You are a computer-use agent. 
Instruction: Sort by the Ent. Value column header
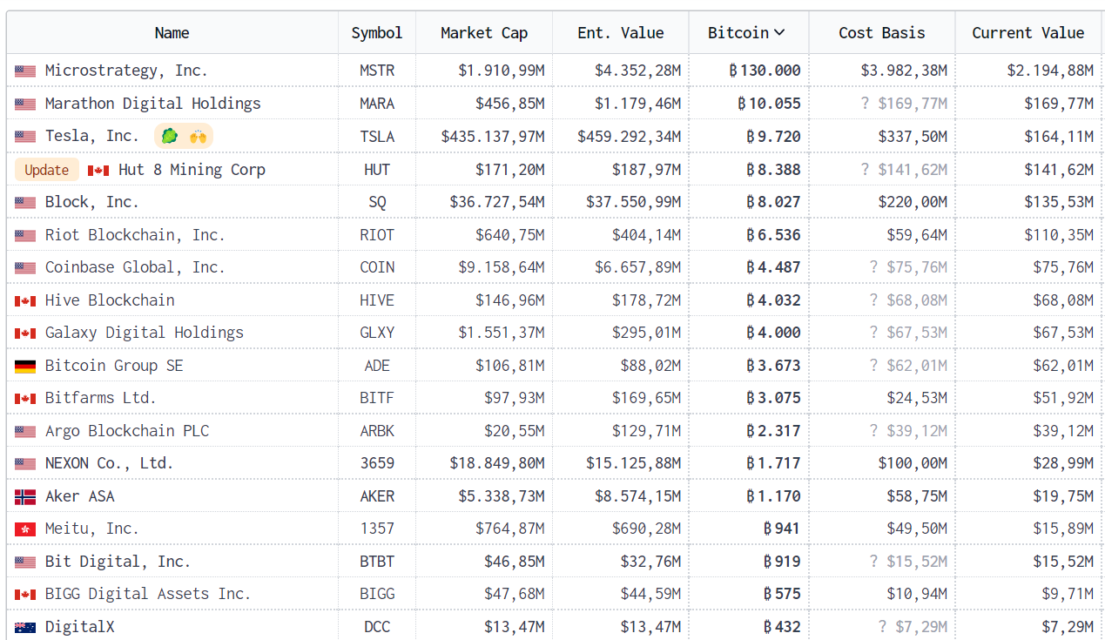[620, 32]
